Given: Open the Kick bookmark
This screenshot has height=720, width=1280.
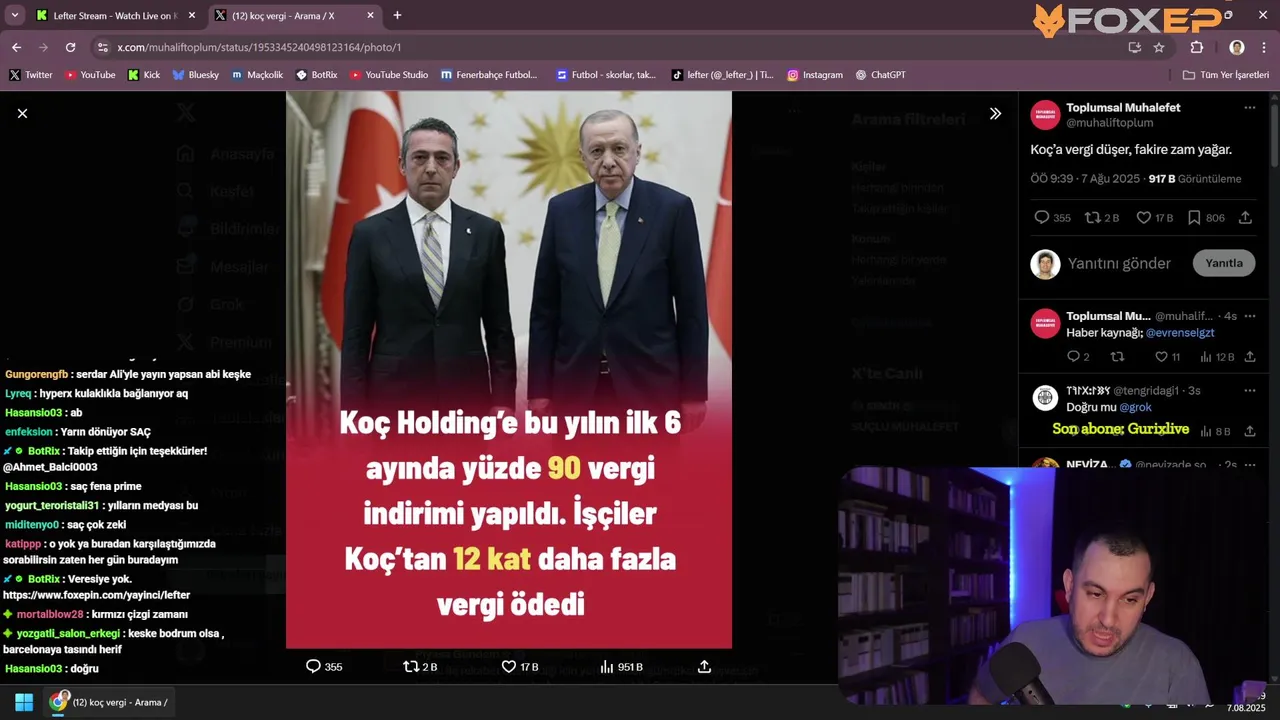Looking at the screenshot, I should (144, 75).
